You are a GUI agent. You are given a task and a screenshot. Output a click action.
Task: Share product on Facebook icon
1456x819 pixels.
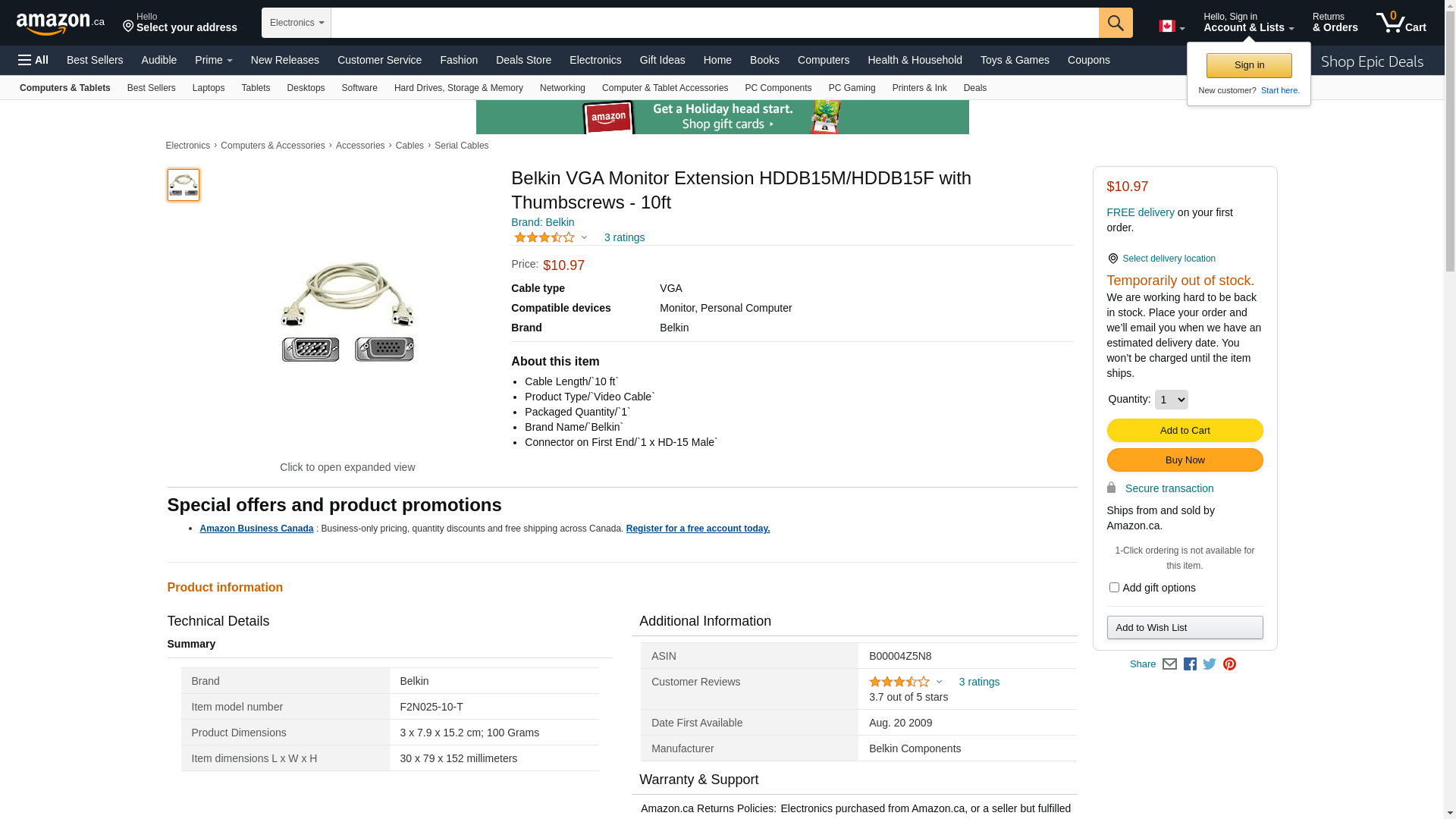tap(1190, 664)
